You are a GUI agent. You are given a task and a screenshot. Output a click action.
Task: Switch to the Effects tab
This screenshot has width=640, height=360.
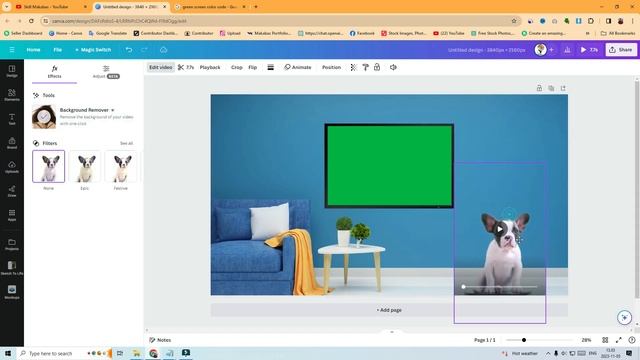click(54, 71)
